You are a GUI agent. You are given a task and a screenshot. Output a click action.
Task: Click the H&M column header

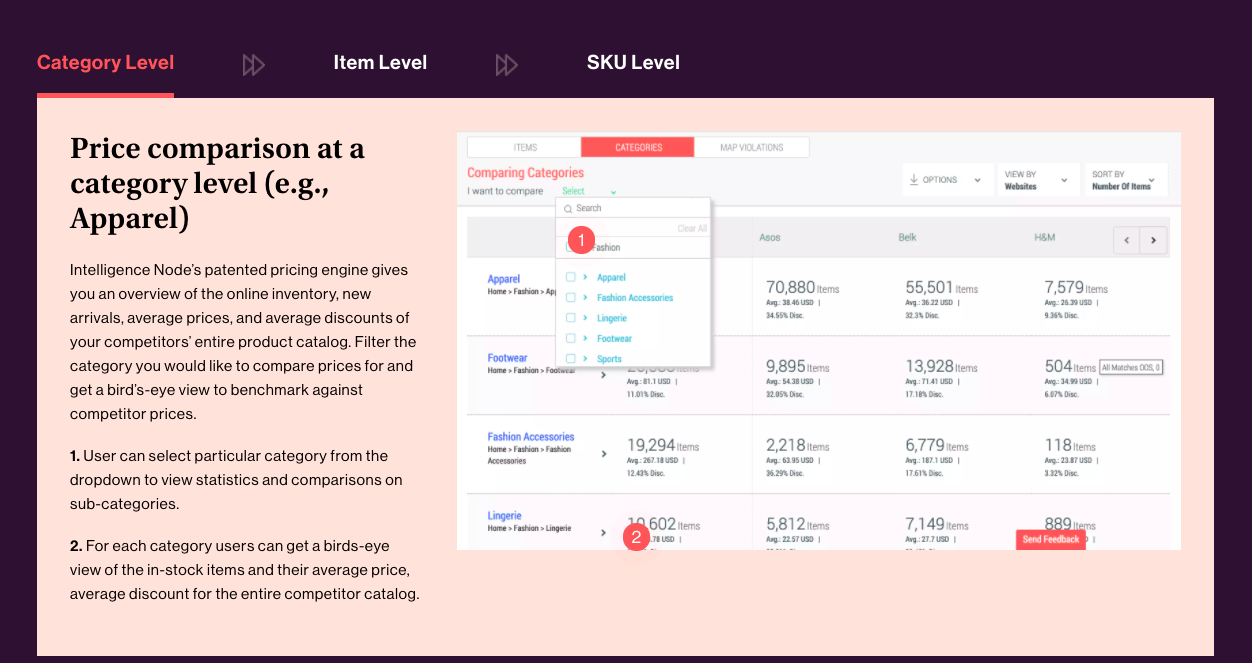1045,237
